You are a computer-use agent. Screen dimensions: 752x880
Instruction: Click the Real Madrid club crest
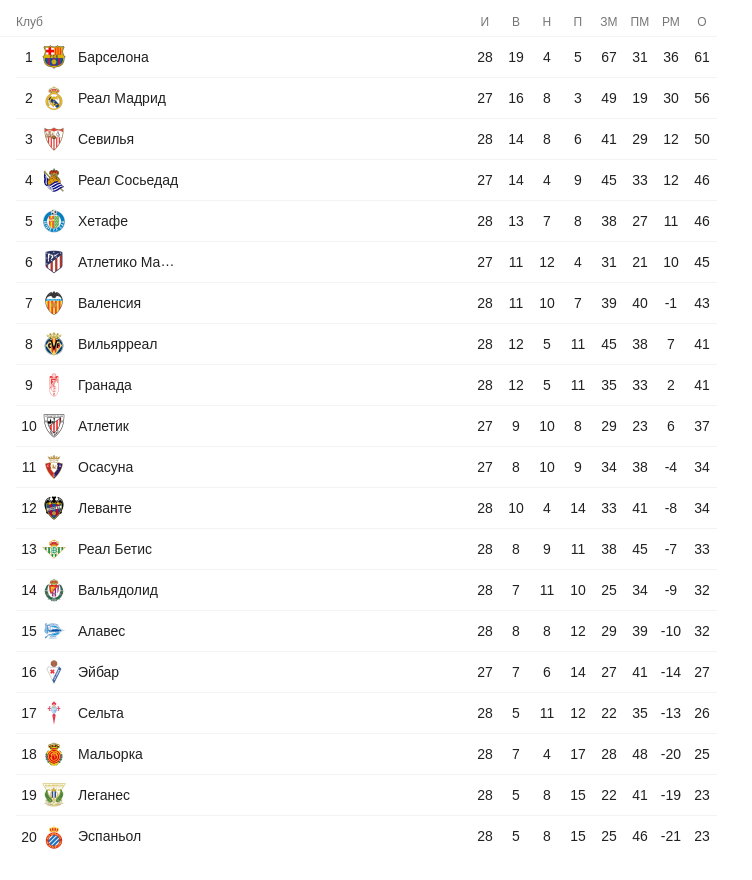[54, 98]
